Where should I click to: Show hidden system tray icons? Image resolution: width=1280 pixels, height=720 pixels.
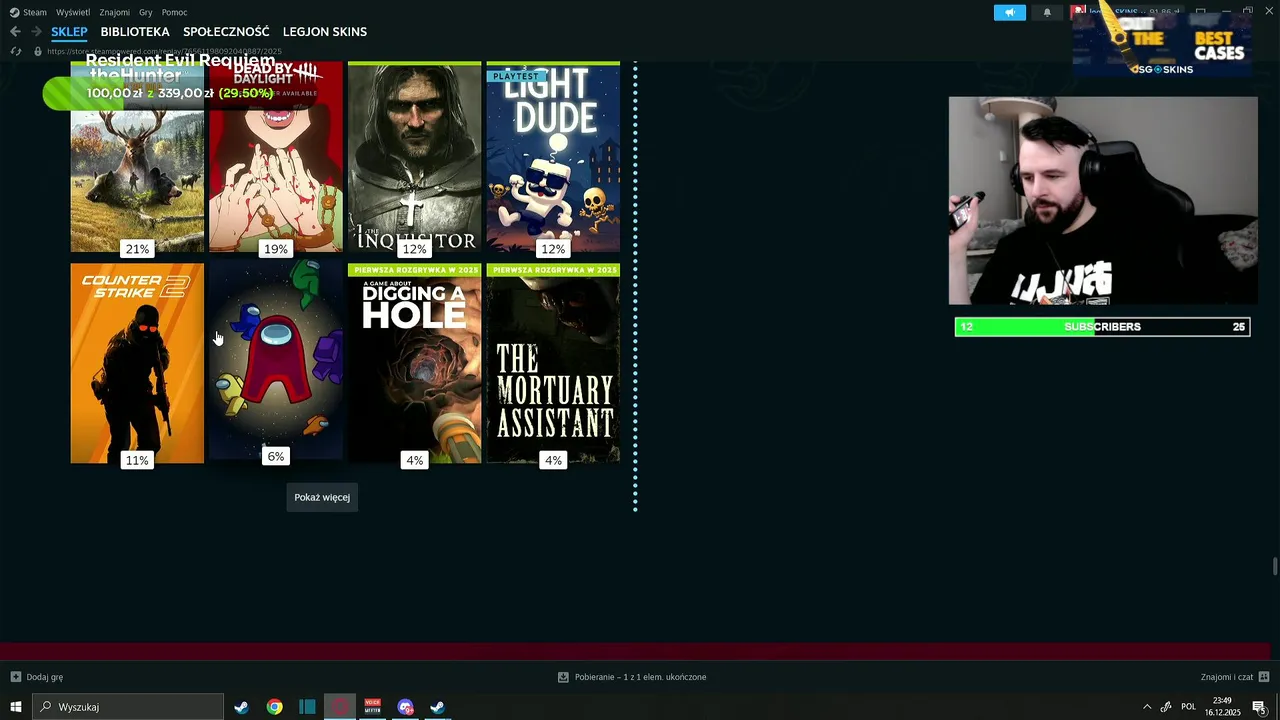1147,707
